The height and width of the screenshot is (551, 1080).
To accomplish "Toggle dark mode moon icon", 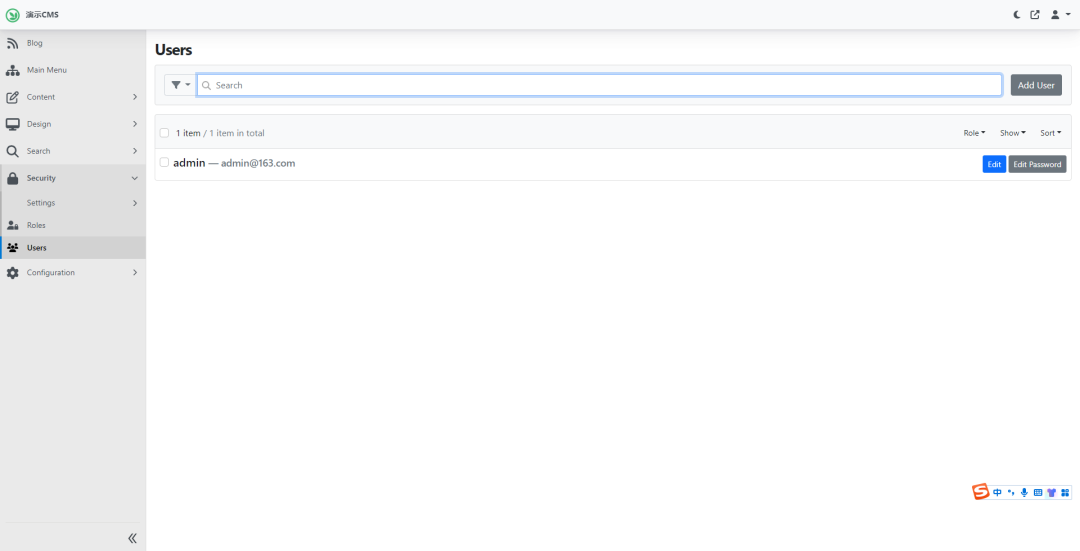I will 1018,15.
